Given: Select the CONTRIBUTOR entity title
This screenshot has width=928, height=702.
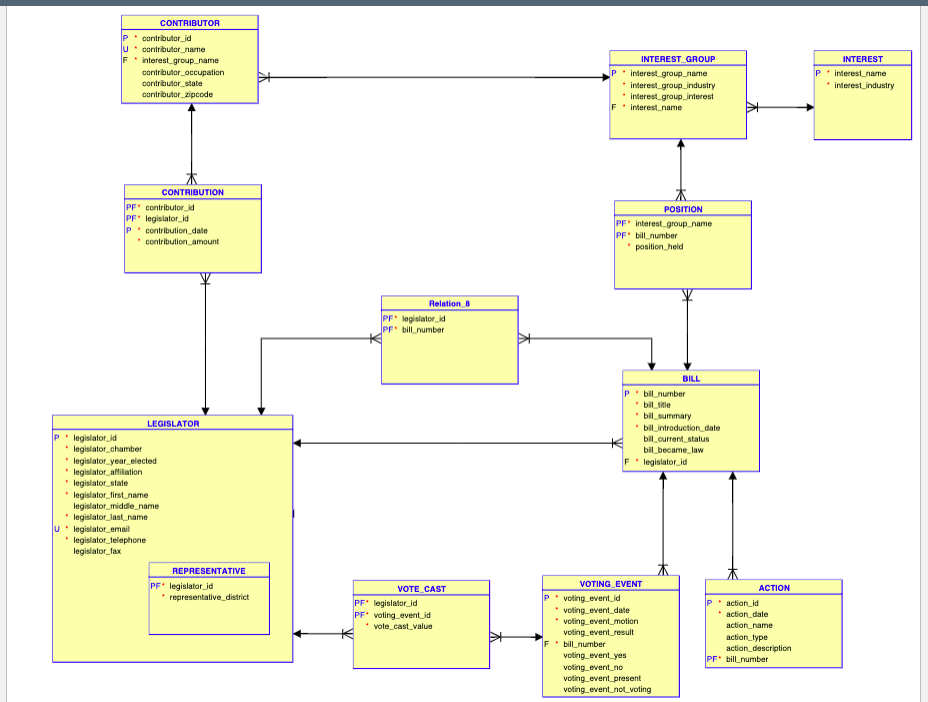Looking at the screenshot, I should click(190, 23).
